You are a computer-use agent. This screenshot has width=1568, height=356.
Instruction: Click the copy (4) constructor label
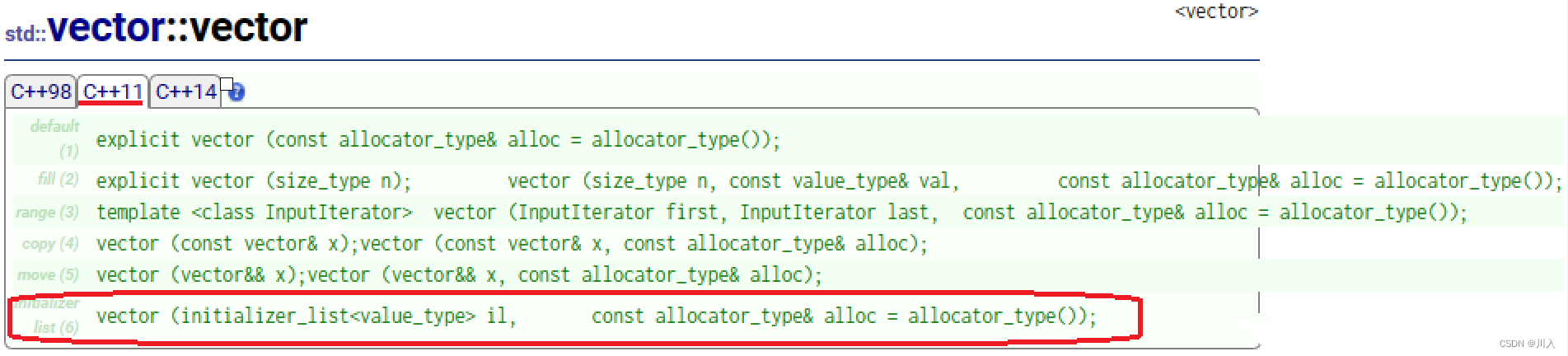pos(50,243)
